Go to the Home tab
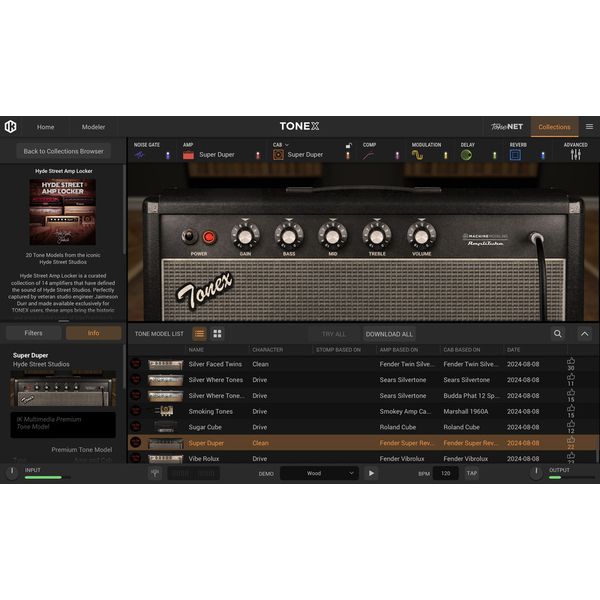600x600 pixels. point(46,127)
